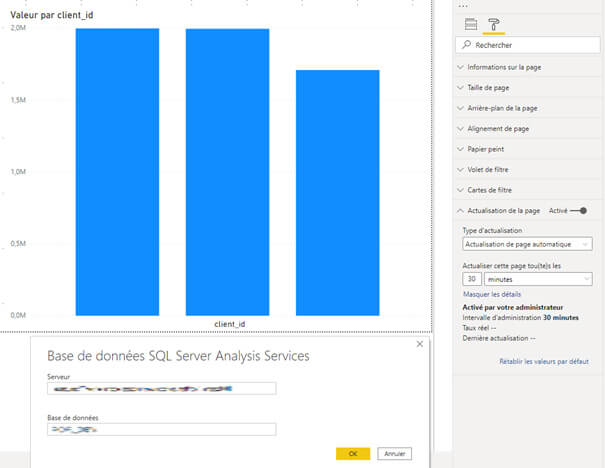The width and height of the screenshot is (605, 468).
Task: Expand Arrière-plan de la page section
Action: [528, 108]
